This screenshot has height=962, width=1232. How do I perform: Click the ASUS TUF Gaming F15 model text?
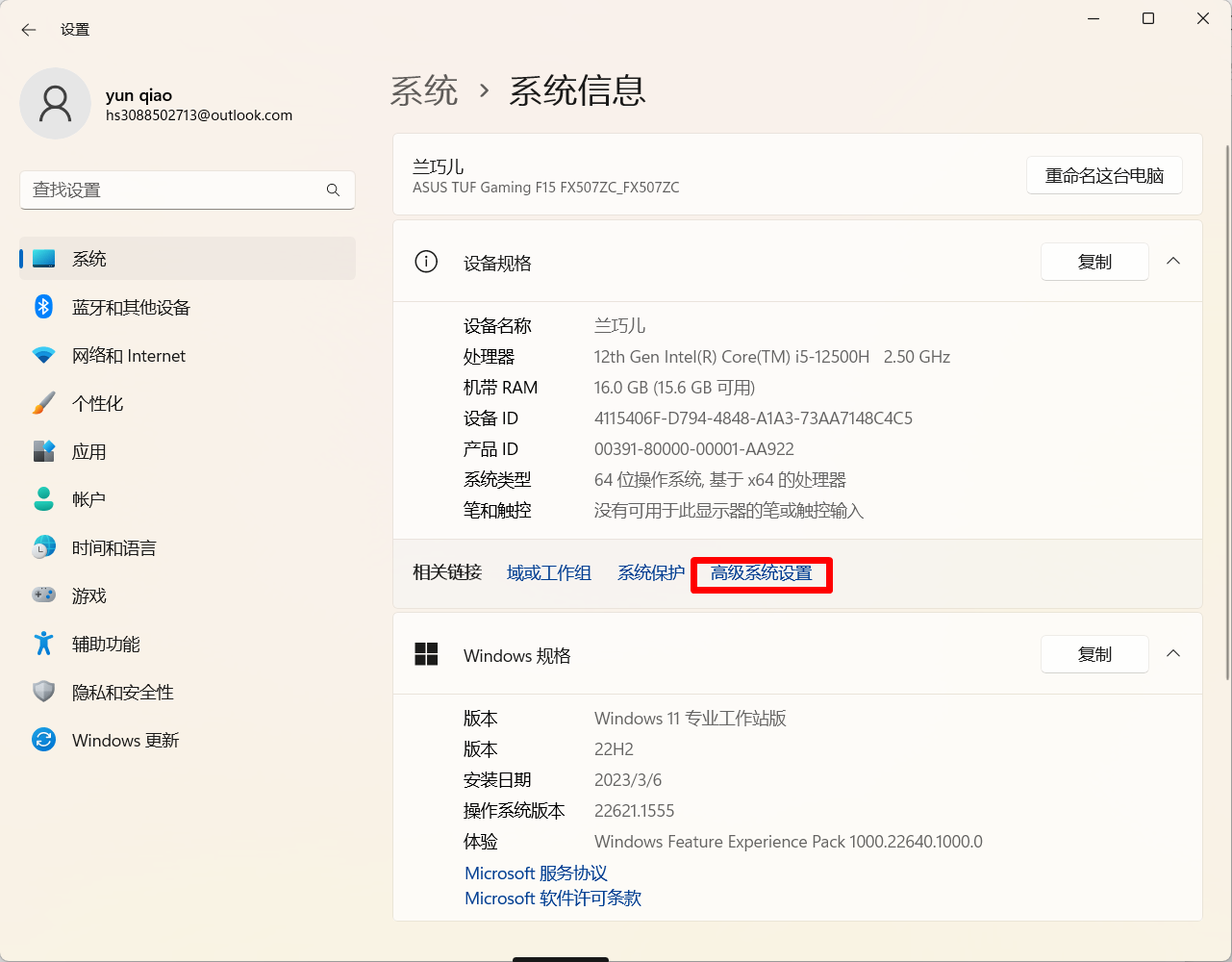click(546, 188)
